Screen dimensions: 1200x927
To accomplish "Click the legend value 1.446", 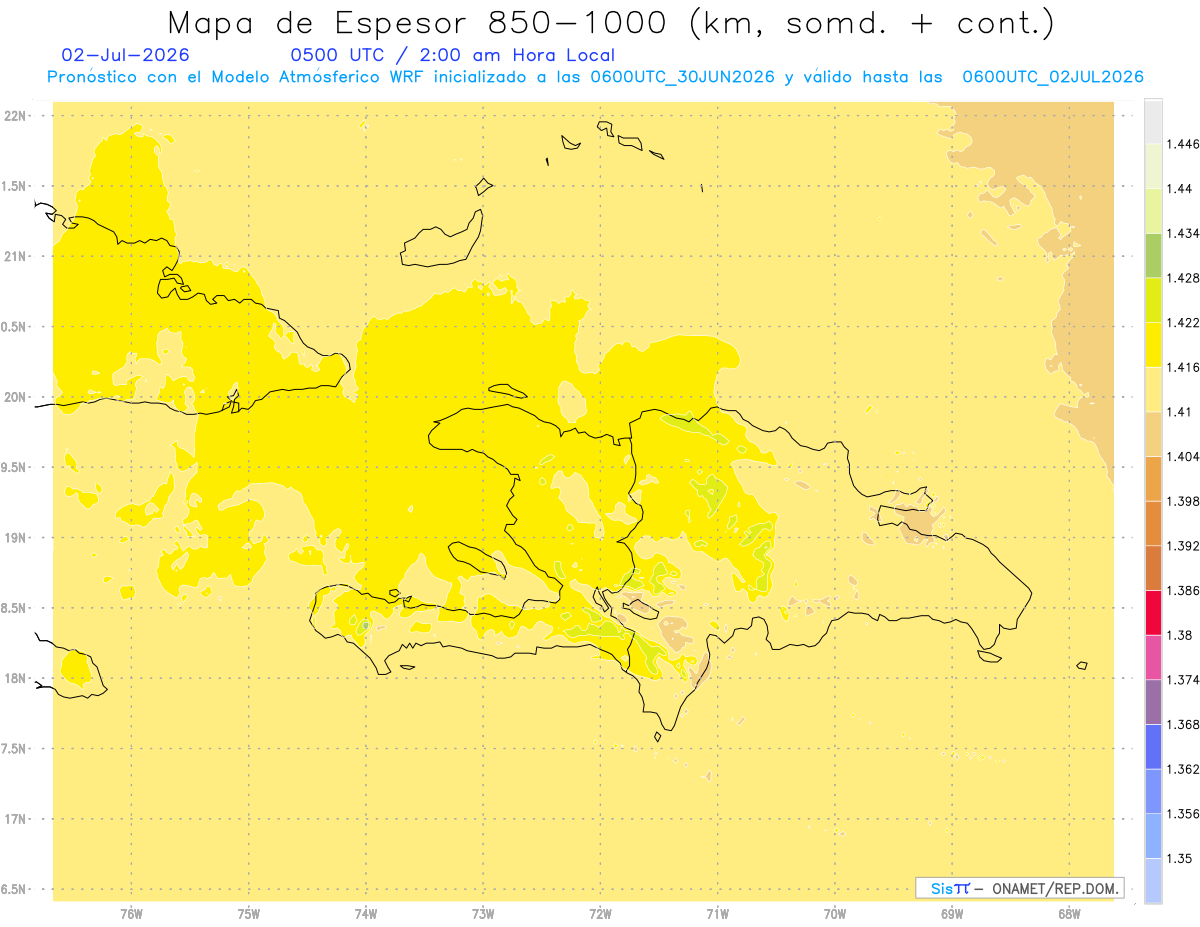I will [1182, 144].
